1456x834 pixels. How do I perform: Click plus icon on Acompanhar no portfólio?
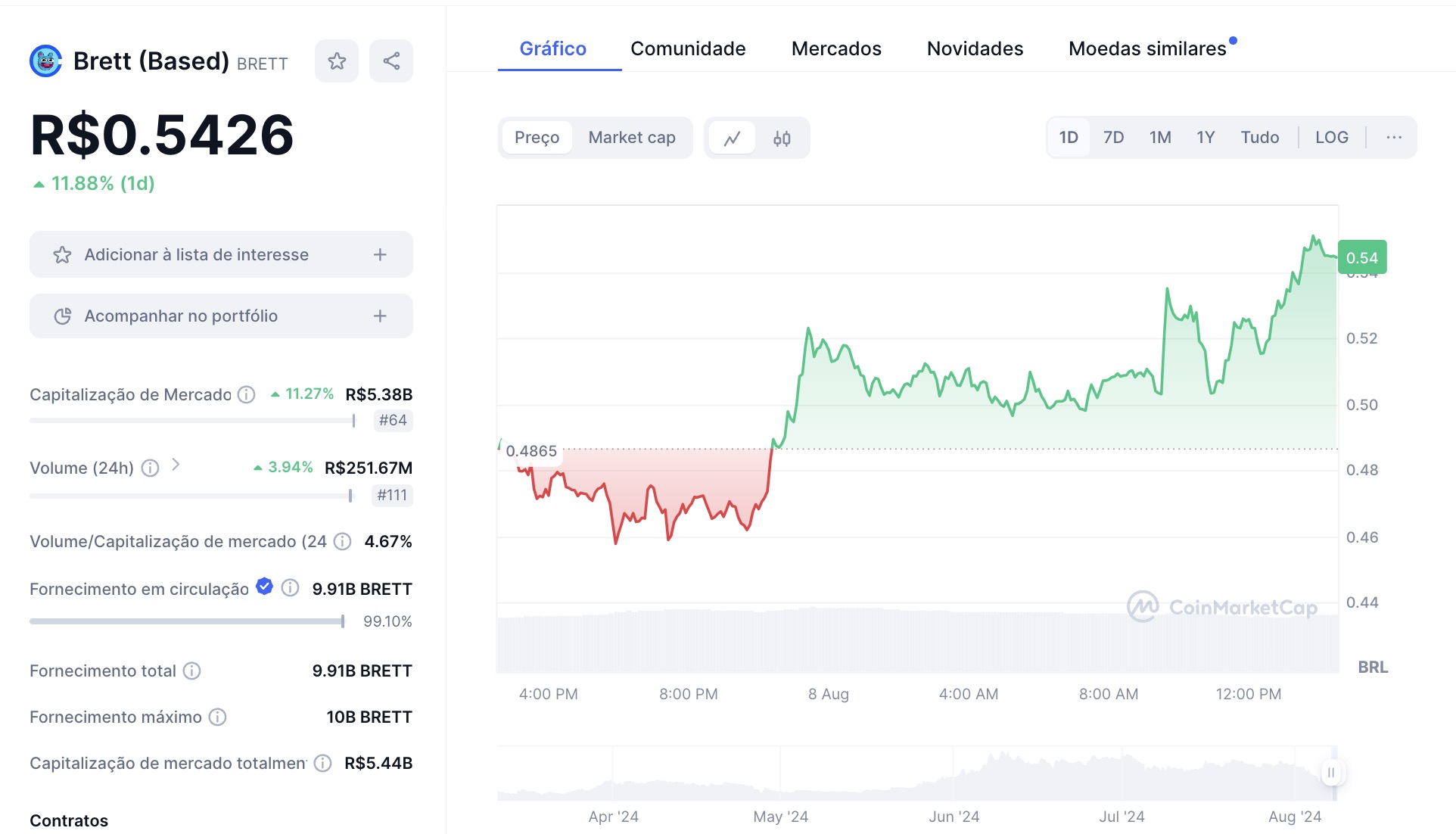[380, 316]
